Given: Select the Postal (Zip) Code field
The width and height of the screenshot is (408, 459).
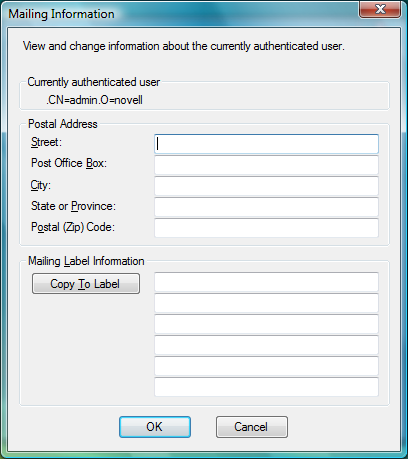Looking at the screenshot, I should click(266, 228).
